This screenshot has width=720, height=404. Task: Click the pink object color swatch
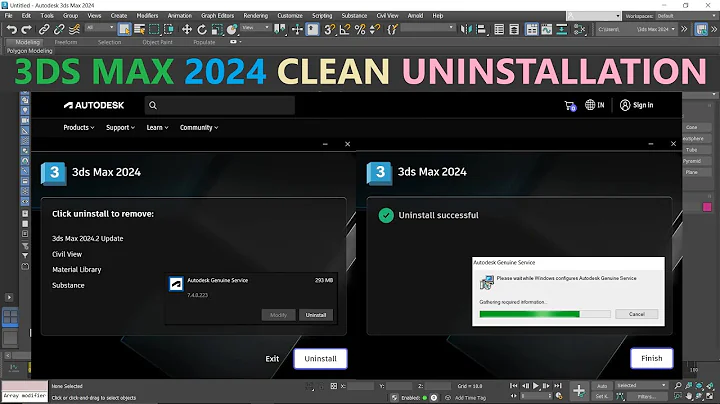(707, 207)
